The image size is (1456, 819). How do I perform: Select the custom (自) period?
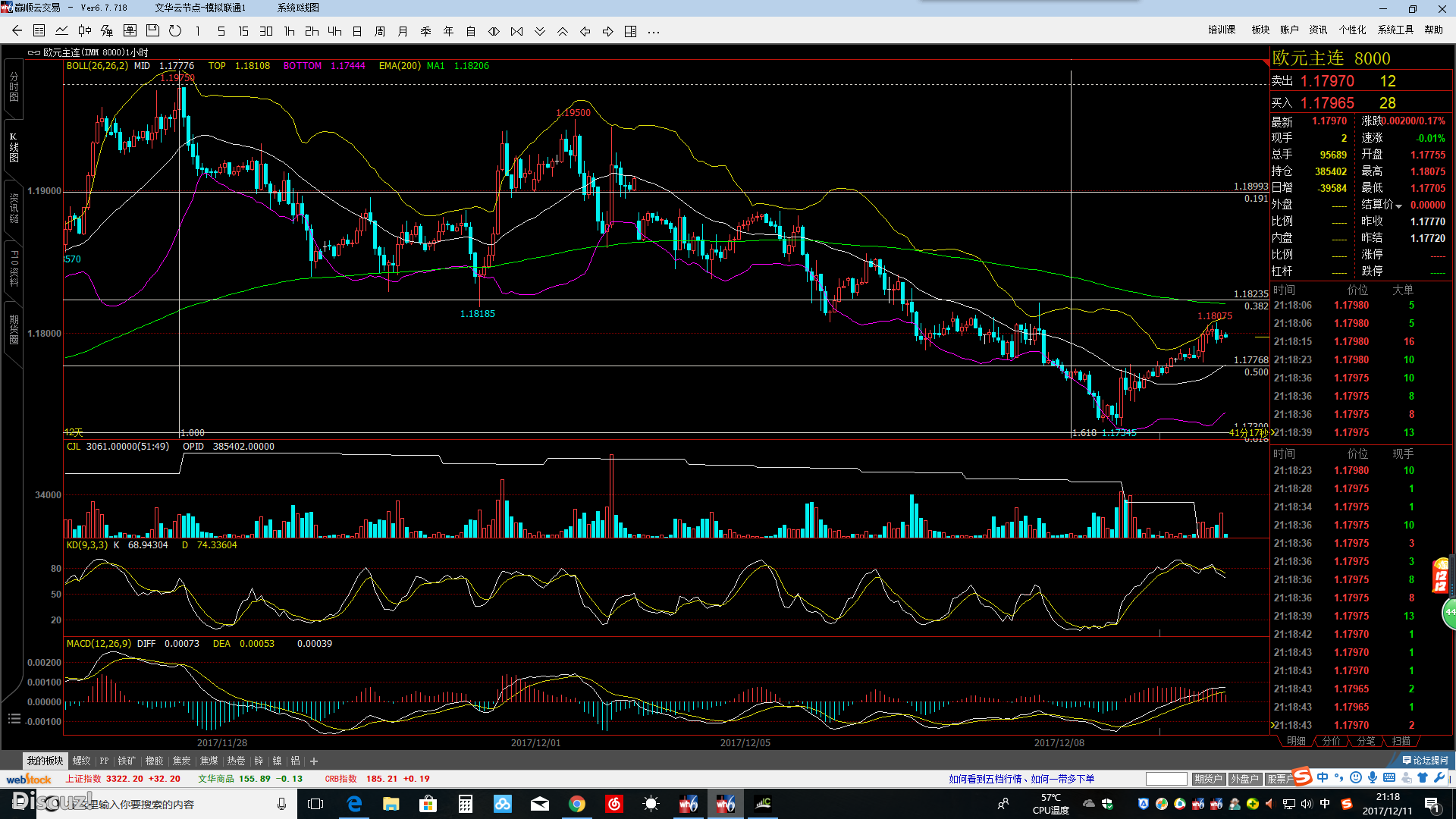471,31
